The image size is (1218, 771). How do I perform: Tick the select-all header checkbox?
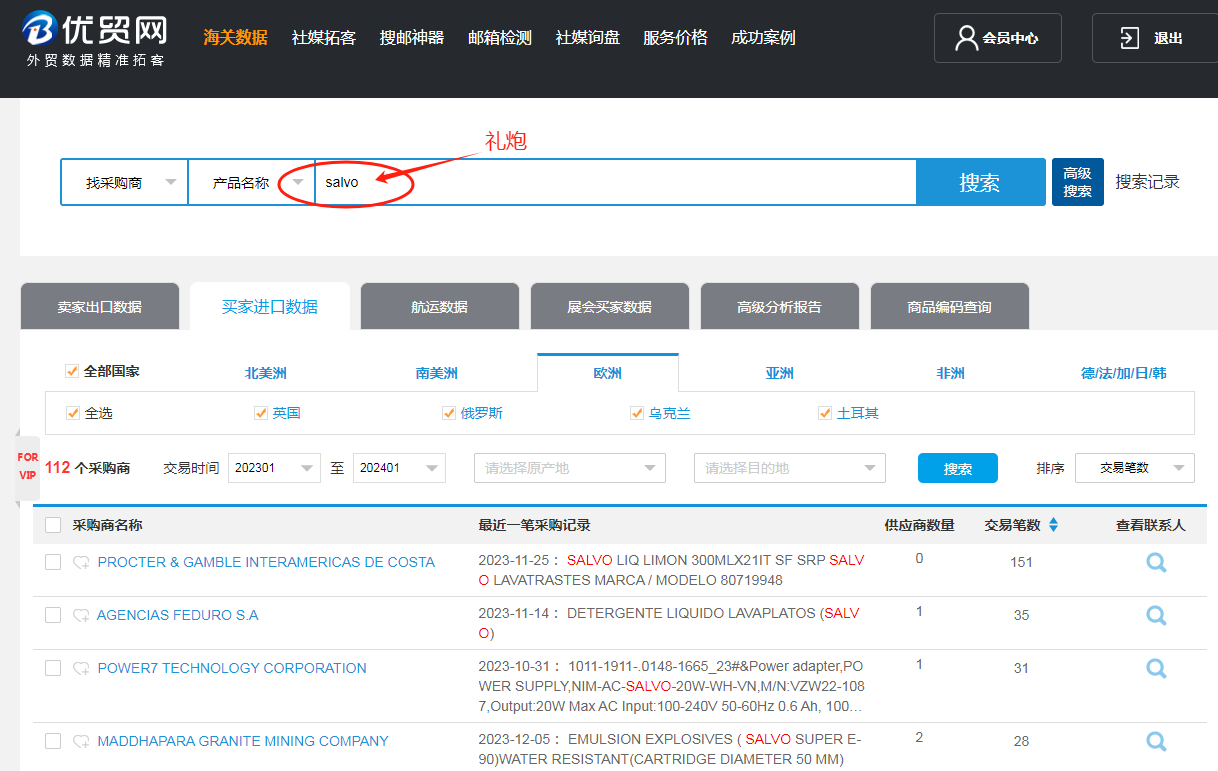tap(53, 525)
